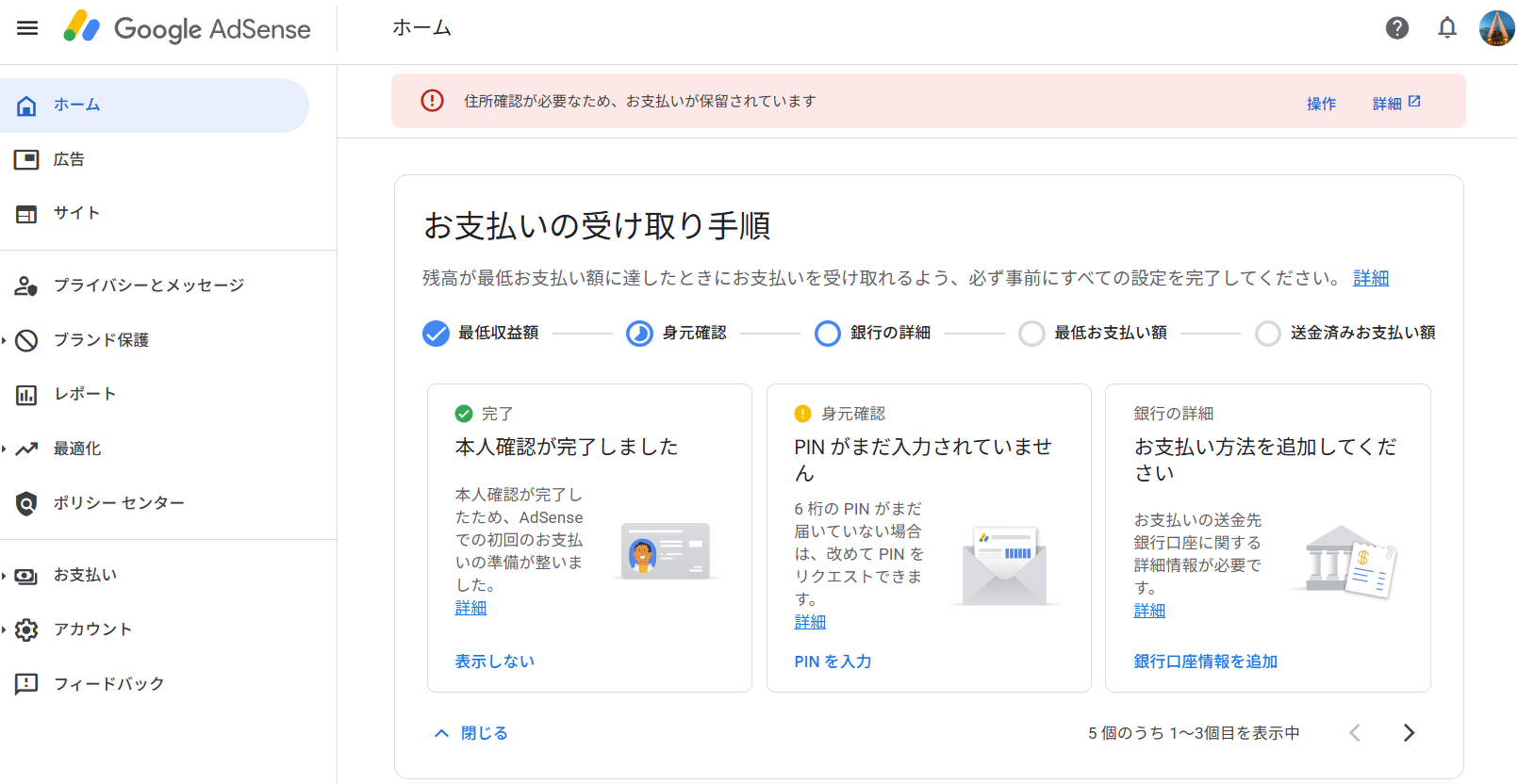Click the PIN を入力 link

(x=833, y=661)
